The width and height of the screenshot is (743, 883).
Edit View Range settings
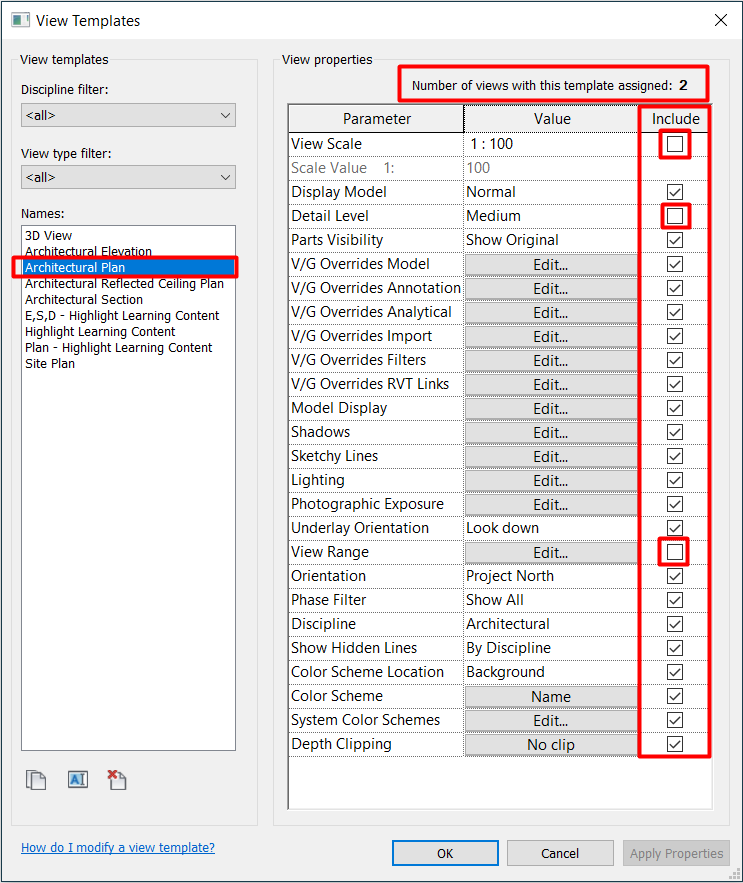[x=551, y=552]
